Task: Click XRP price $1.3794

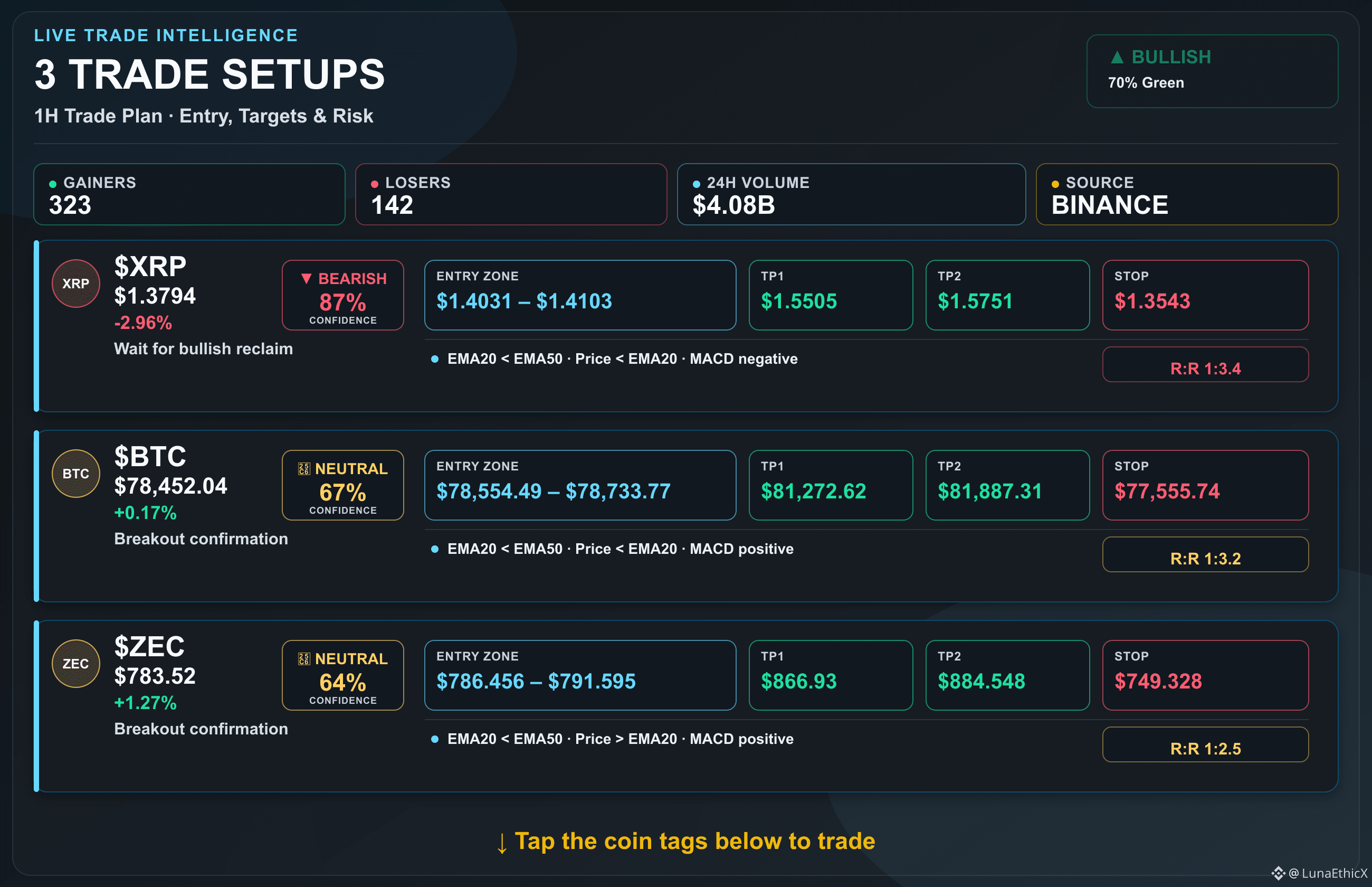Action: [155, 296]
